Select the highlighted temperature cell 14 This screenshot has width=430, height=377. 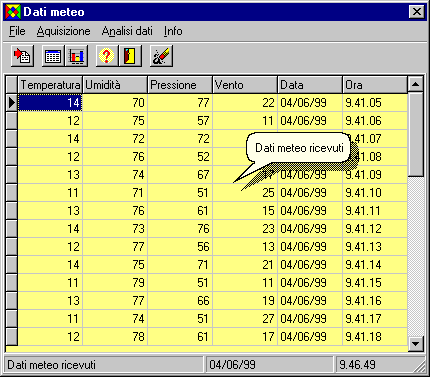click(50, 103)
